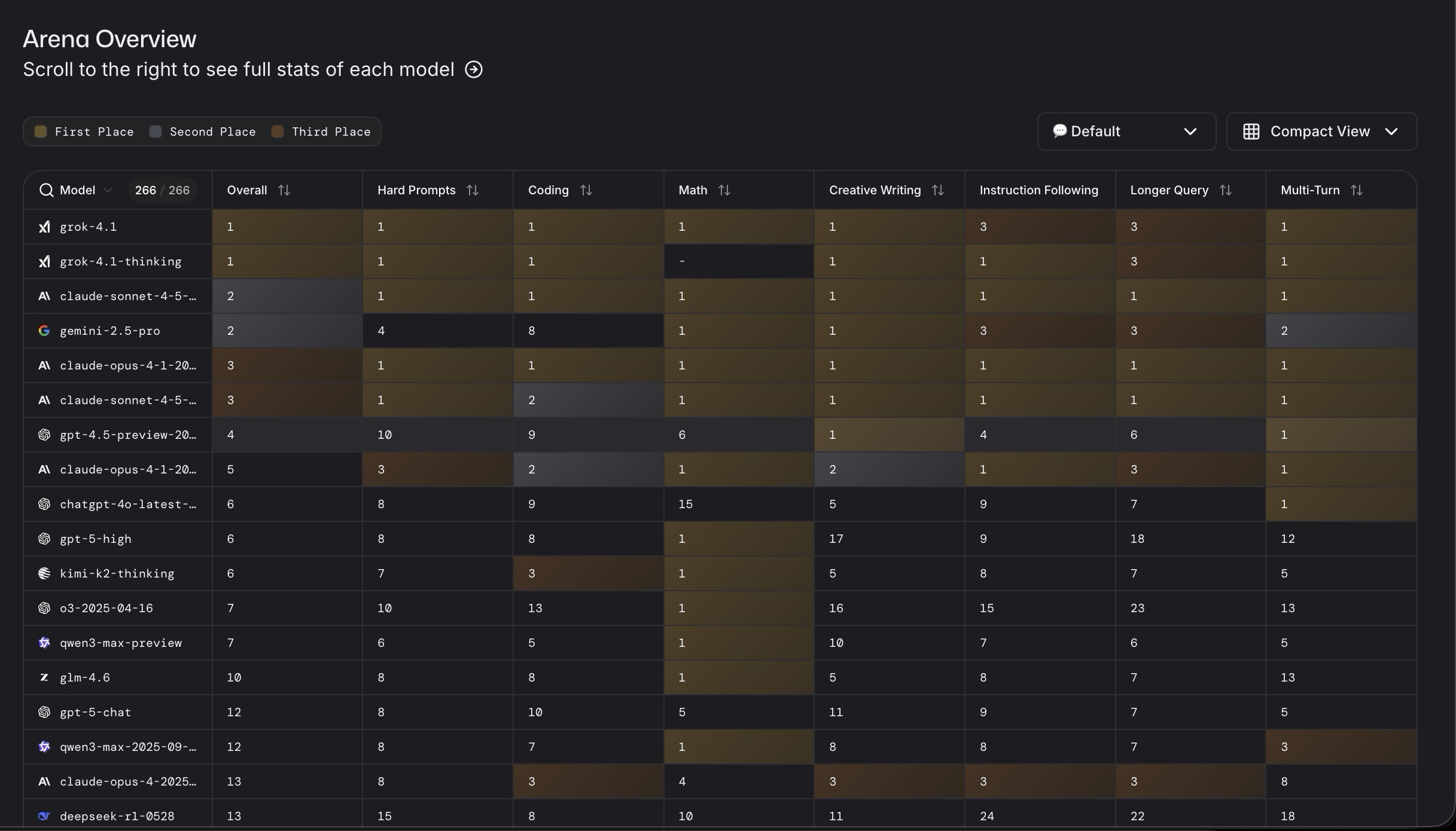Click the First Place color swatch

(x=41, y=132)
